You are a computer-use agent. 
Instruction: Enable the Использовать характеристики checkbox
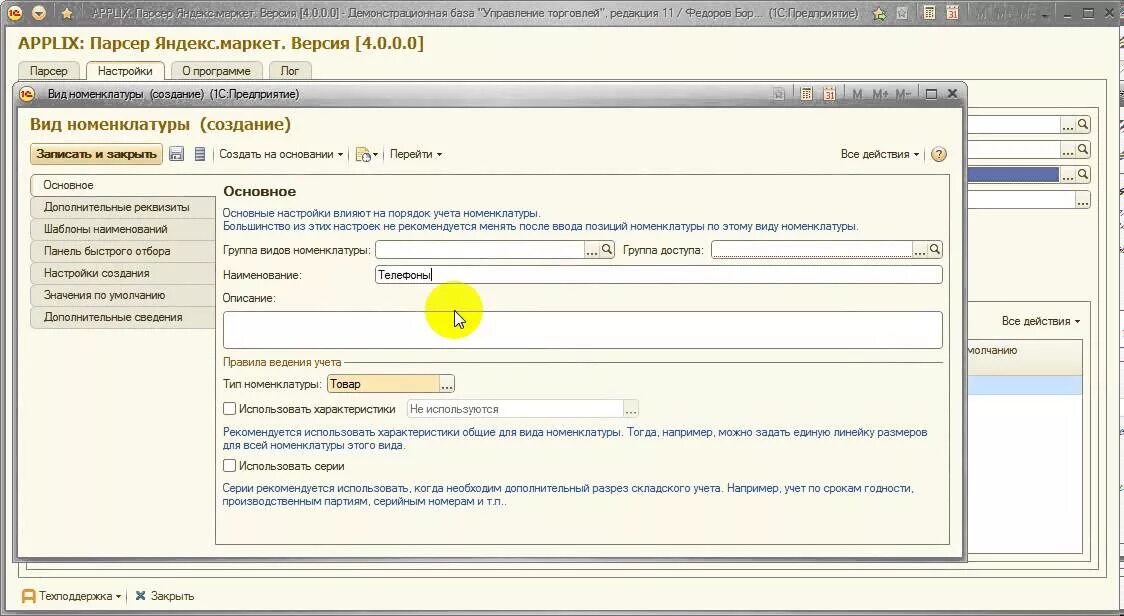click(x=229, y=409)
